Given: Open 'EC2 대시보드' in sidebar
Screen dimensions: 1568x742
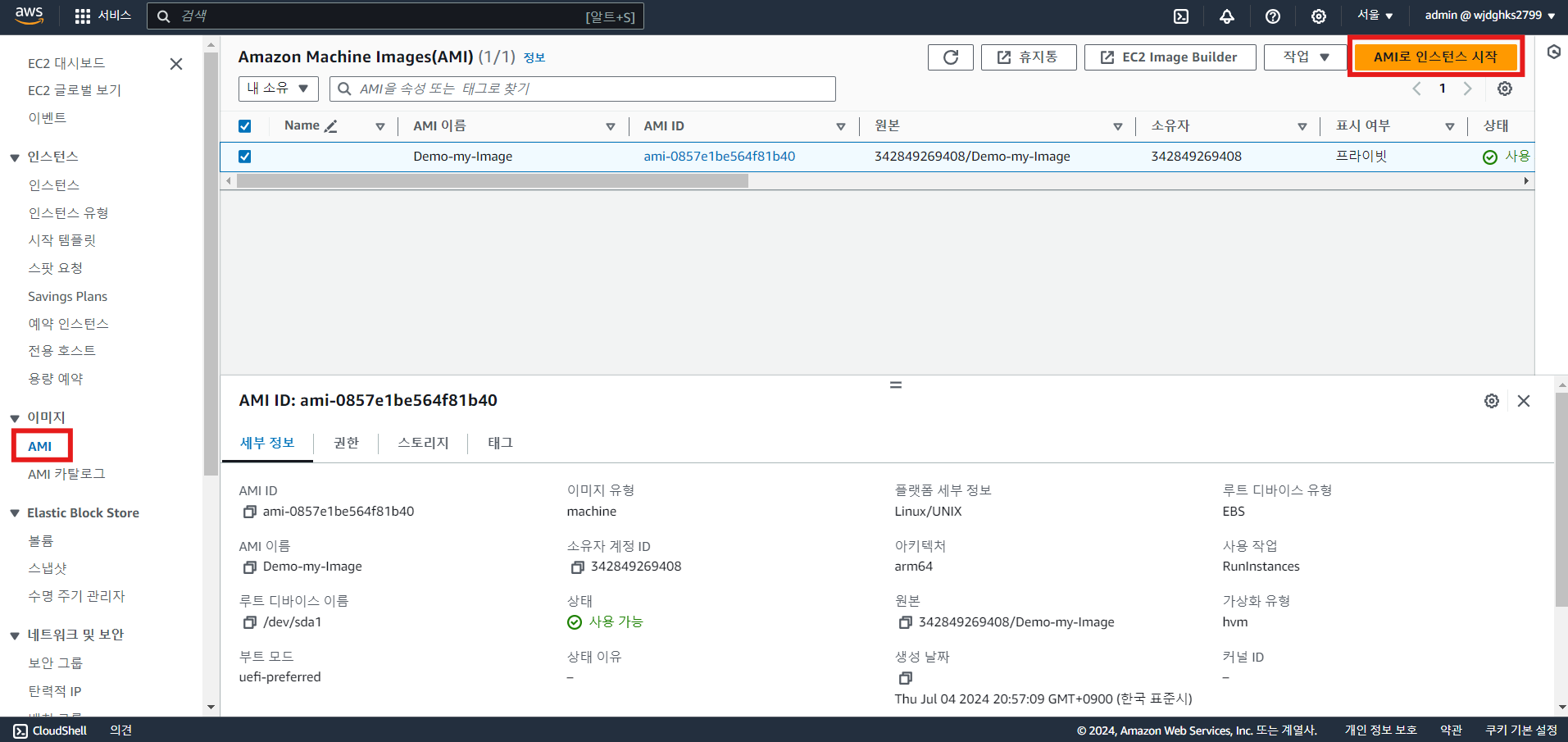Looking at the screenshot, I should coord(66,63).
